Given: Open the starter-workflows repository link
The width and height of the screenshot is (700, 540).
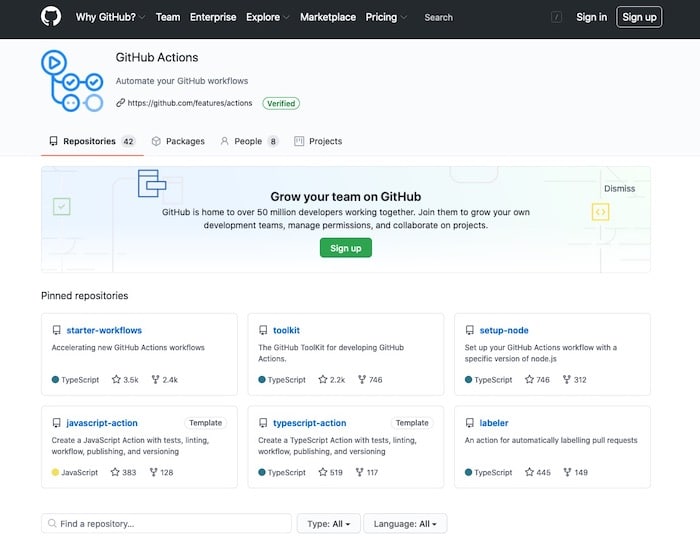Looking at the screenshot, I should pyautogui.click(x=104, y=330).
